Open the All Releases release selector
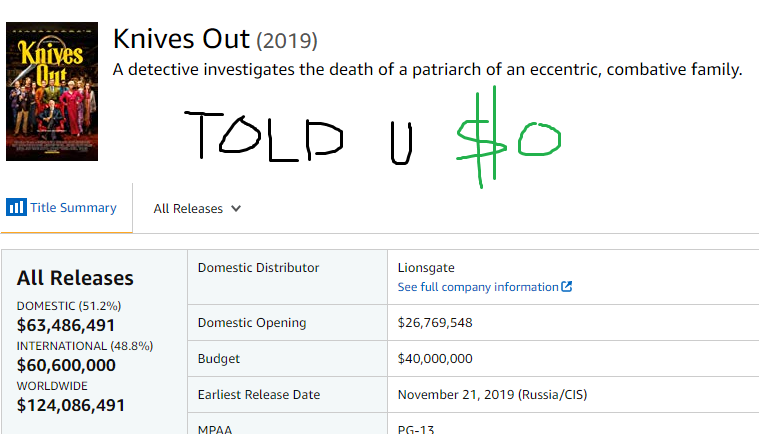The width and height of the screenshot is (759, 434). (x=197, y=209)
